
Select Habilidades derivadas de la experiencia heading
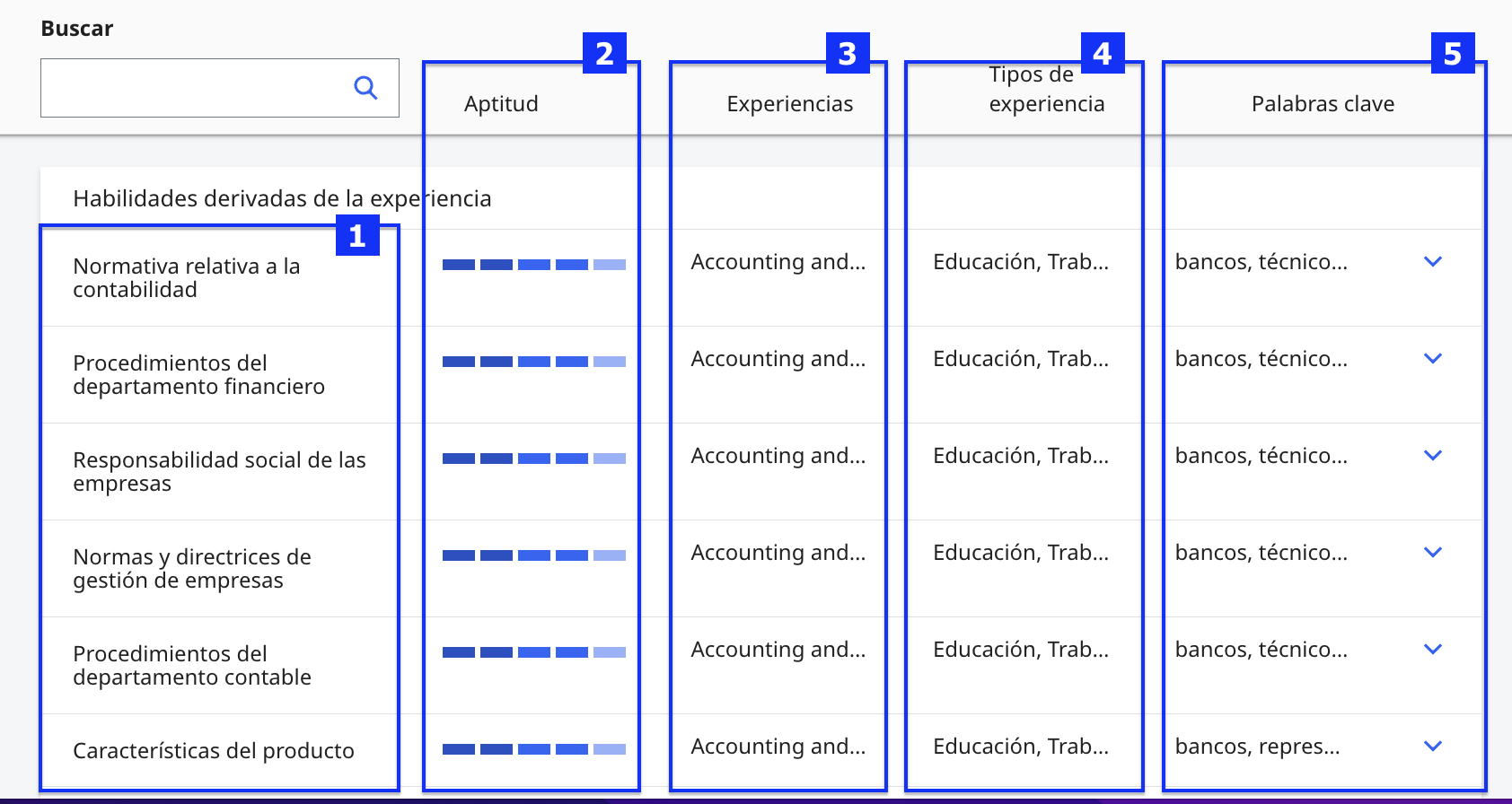pos(282,198)
